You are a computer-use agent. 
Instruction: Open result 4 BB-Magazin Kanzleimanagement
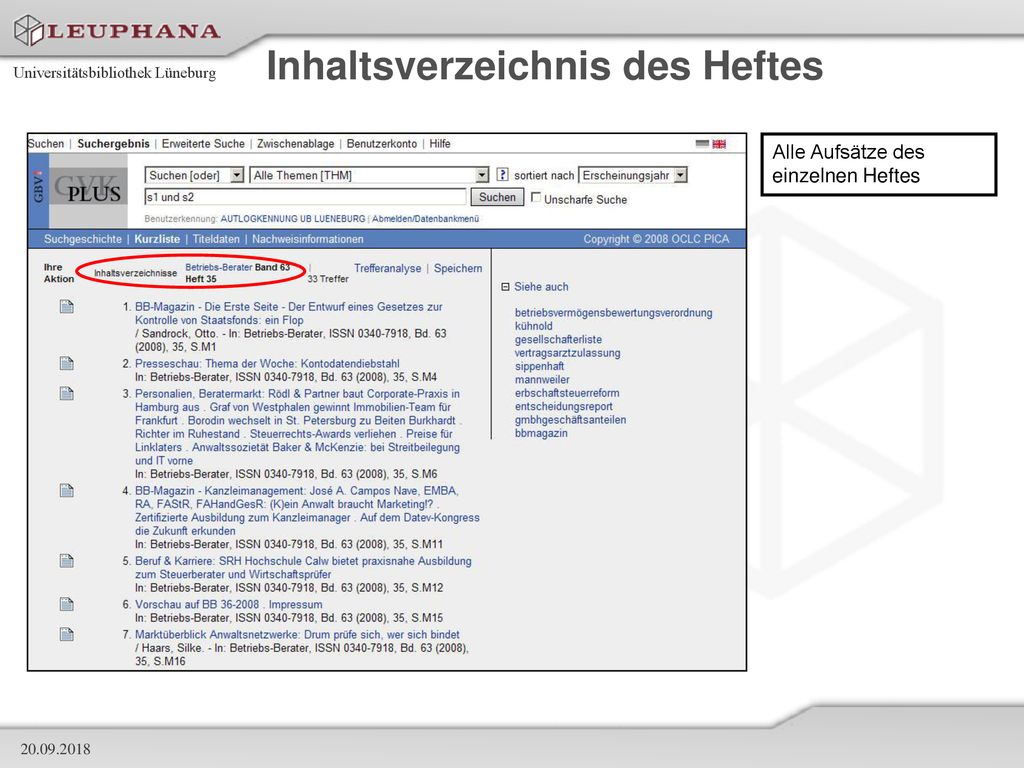(x=307, y=511)
